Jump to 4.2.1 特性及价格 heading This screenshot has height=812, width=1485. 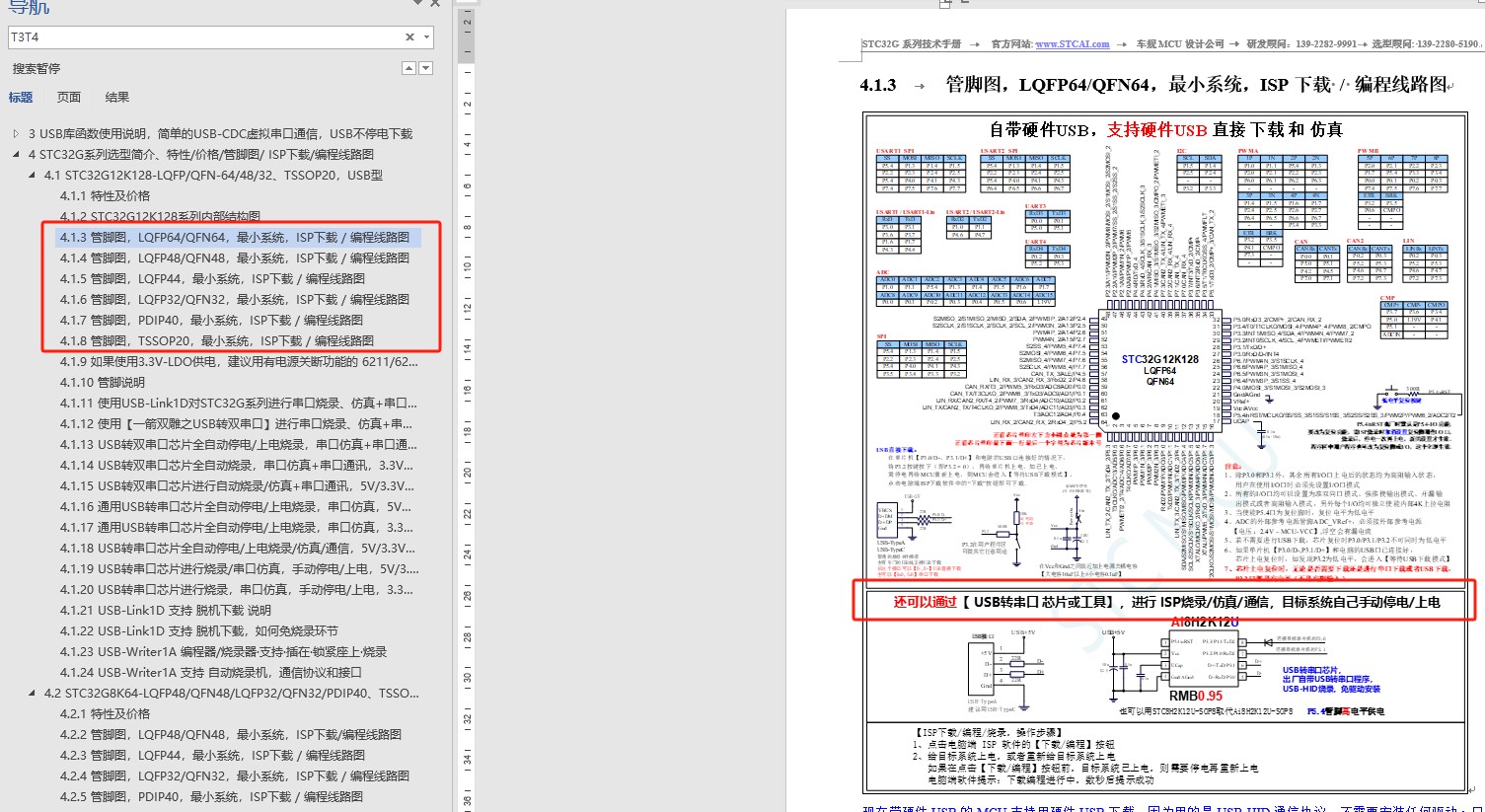[x=105, y=714]
